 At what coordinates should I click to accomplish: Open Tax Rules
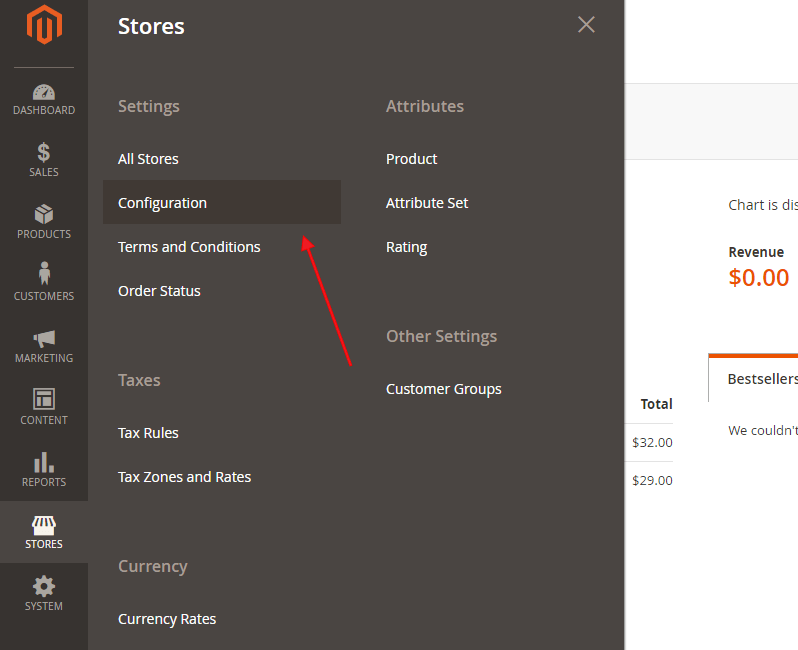[148, 433]
